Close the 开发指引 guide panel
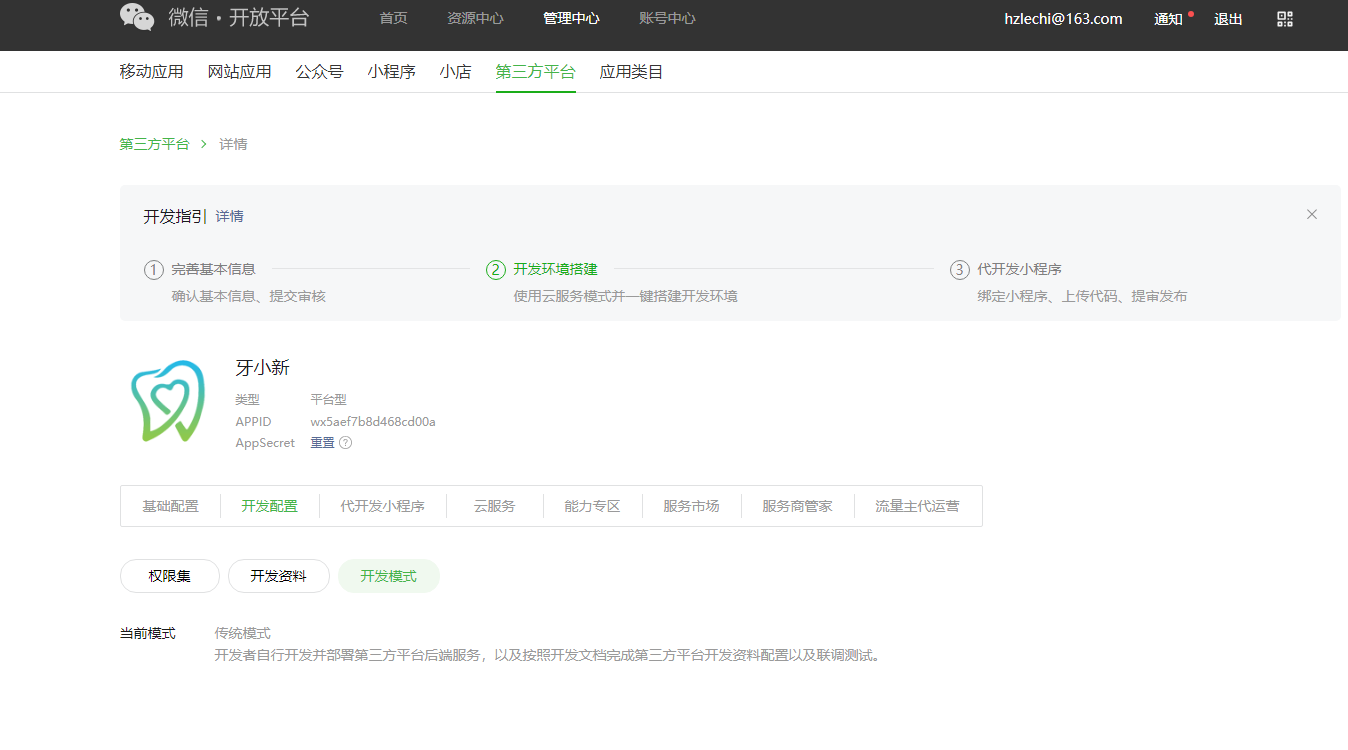The width and height of the screenshot is (1348, 750). point(1312,214)
